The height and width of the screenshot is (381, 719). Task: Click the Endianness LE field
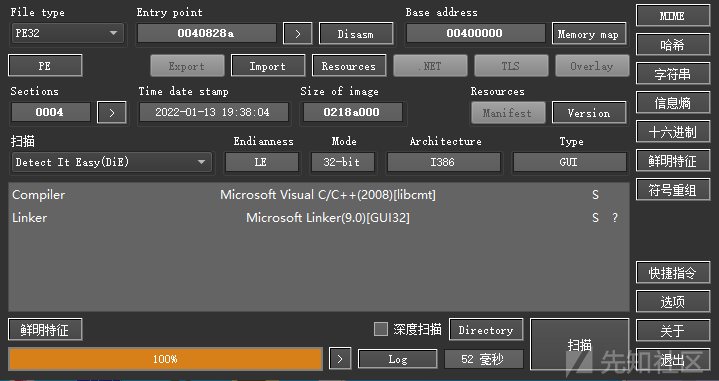[x=261, y=162]
